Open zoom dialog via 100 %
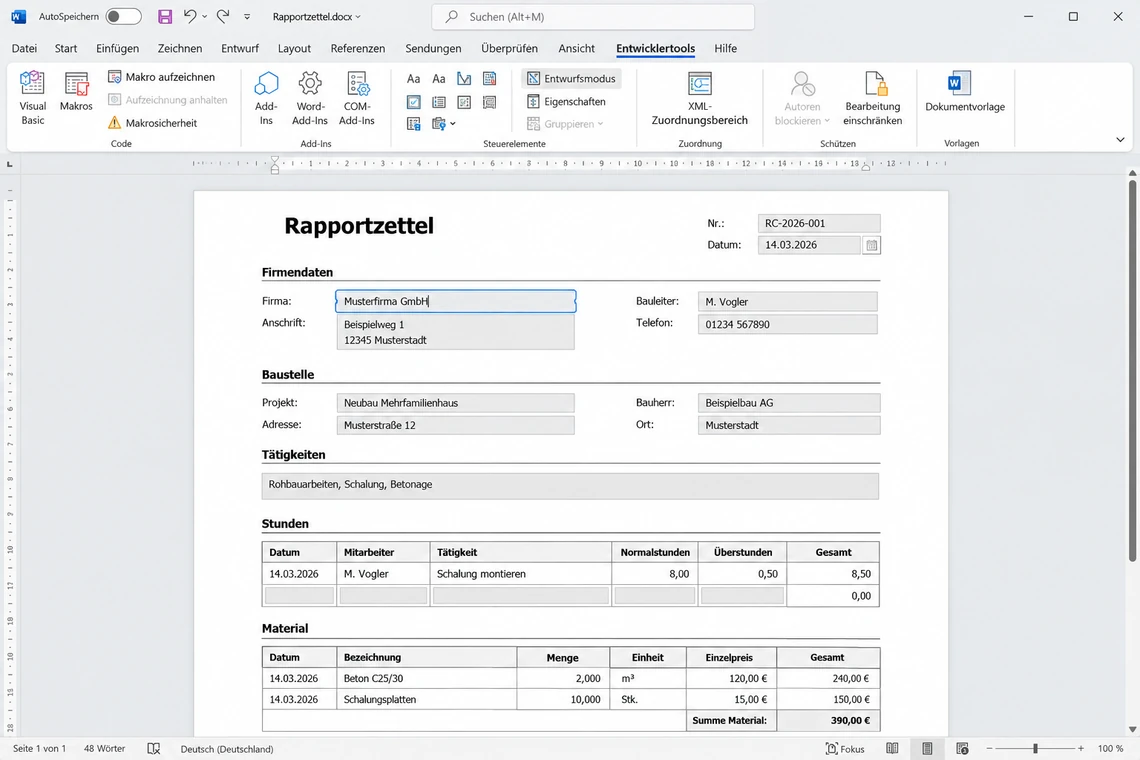 (x=1110, y=748)
